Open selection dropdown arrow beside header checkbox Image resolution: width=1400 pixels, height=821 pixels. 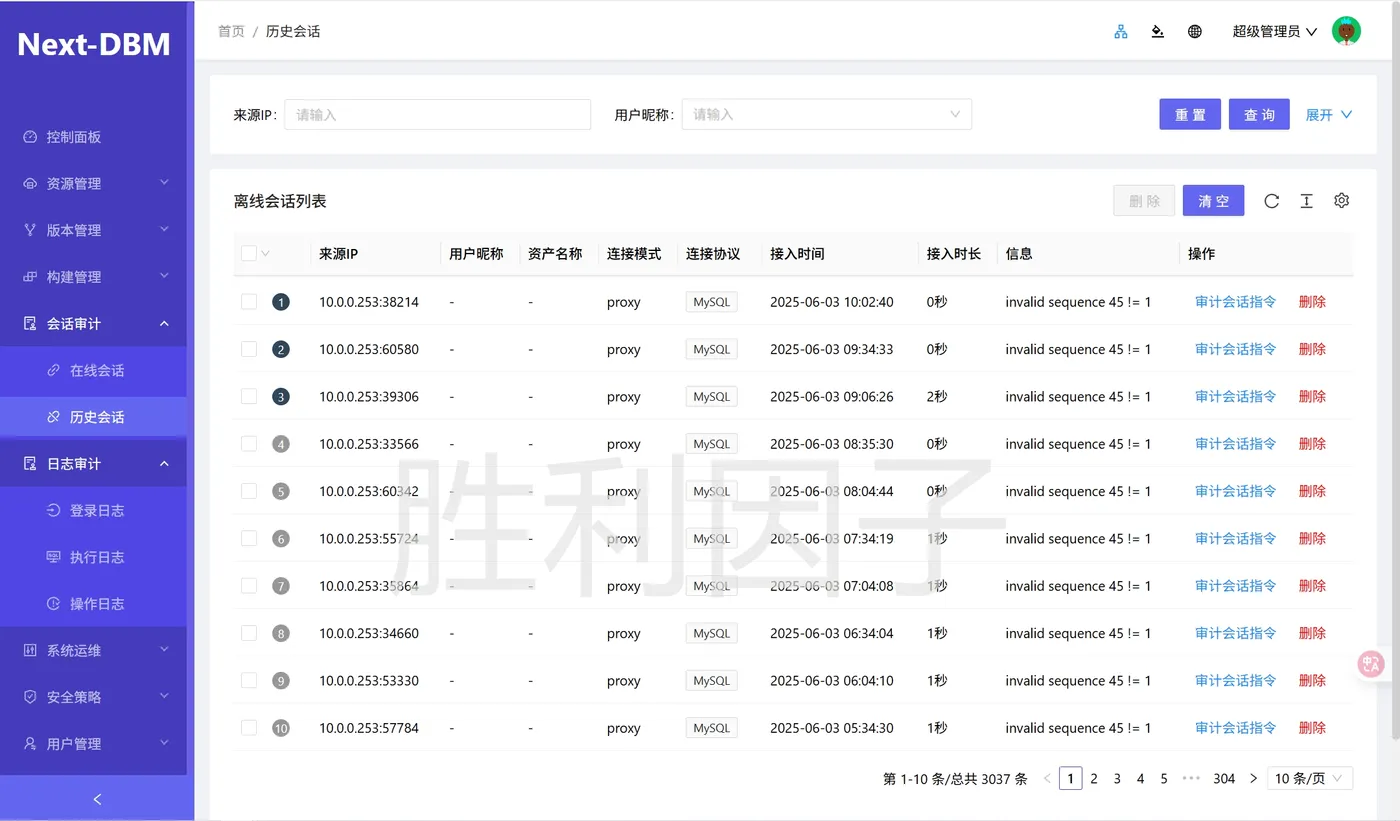(x=265, y=254)
